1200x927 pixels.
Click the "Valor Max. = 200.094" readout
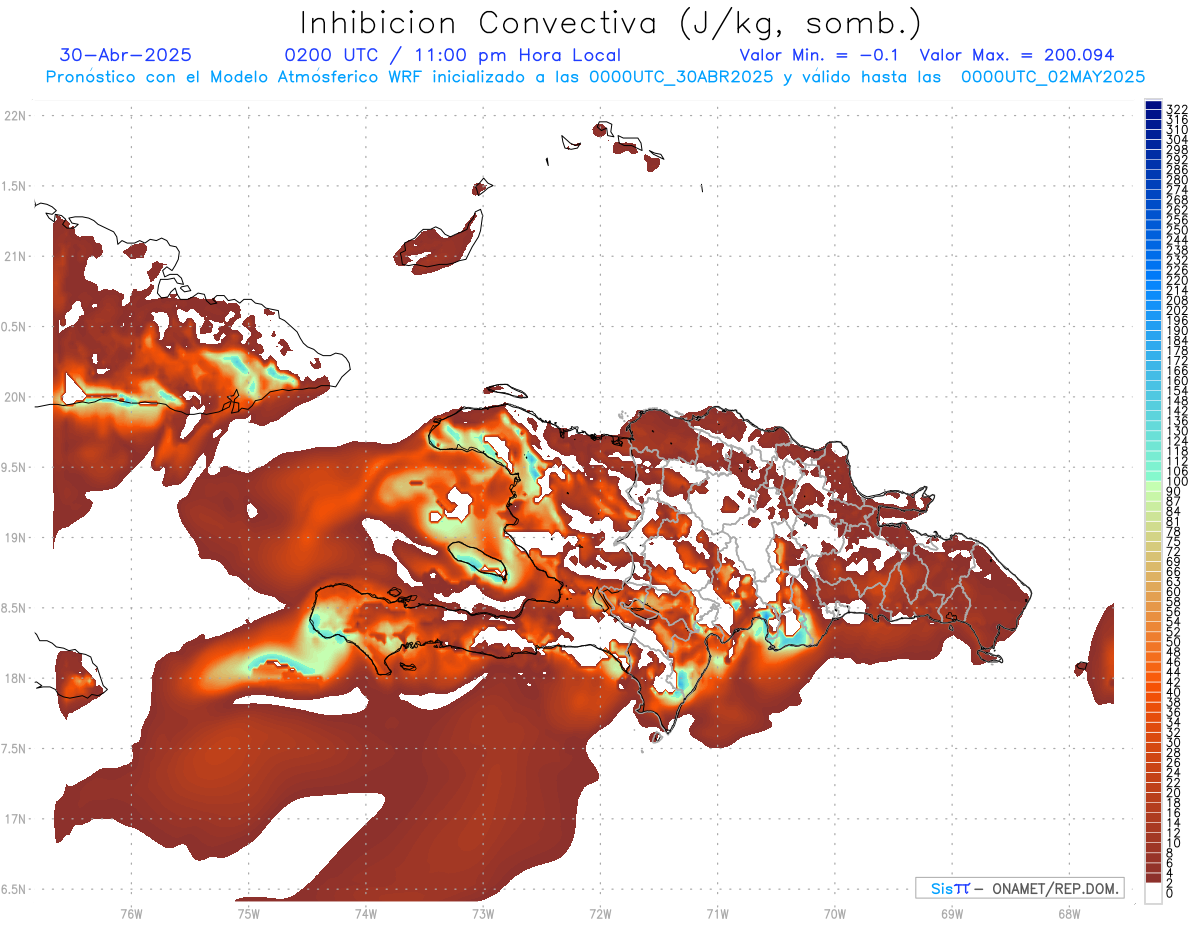click(x=1017, y=55)
